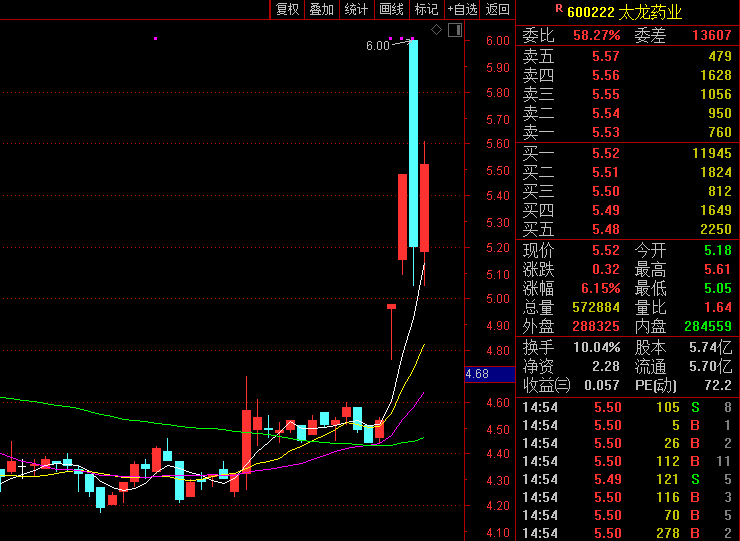Open the 复权 adjustment menu
Screen dimensions: 740x541
tap(287, 10)
